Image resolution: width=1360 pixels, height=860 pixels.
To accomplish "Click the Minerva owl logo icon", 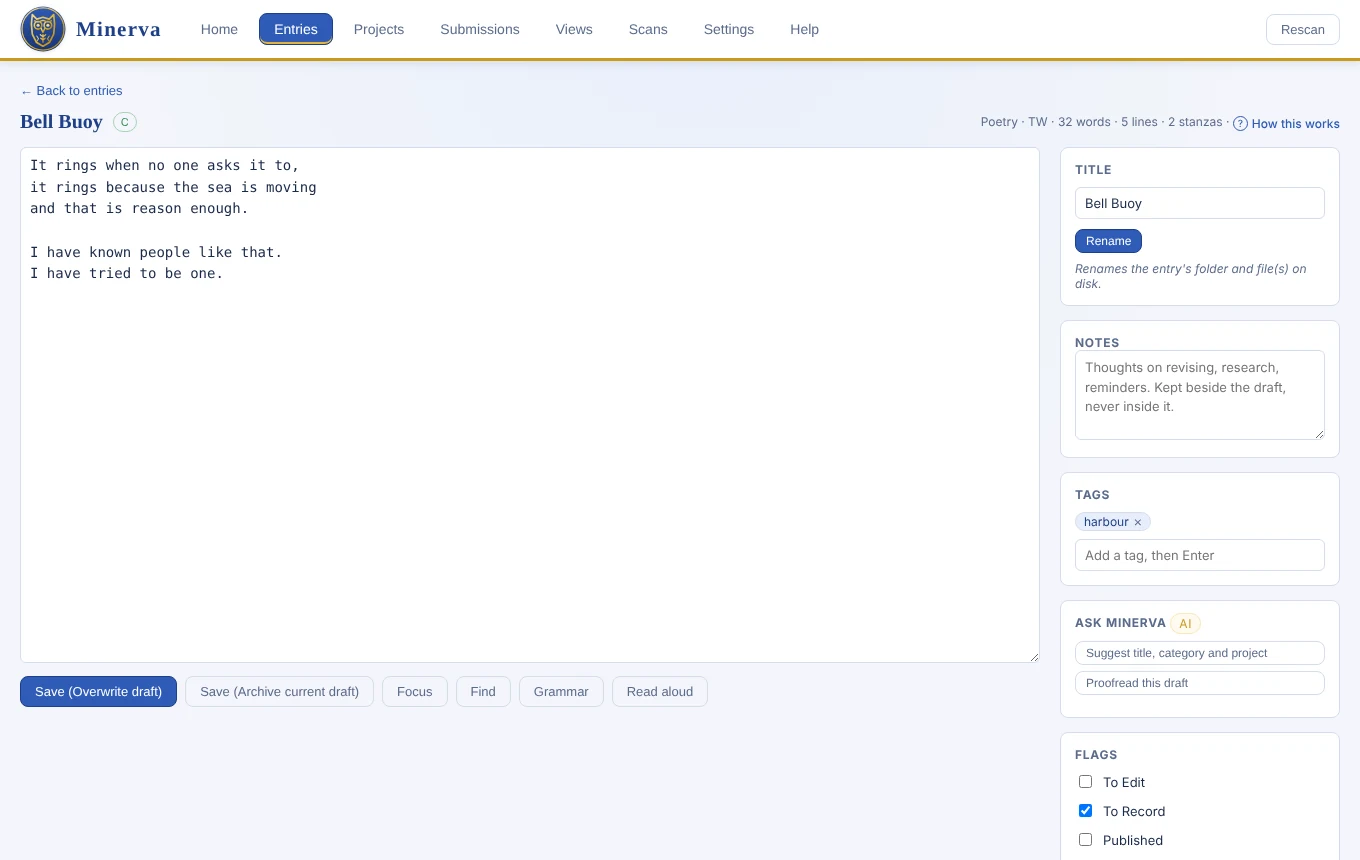I will (x=43, y=29).
